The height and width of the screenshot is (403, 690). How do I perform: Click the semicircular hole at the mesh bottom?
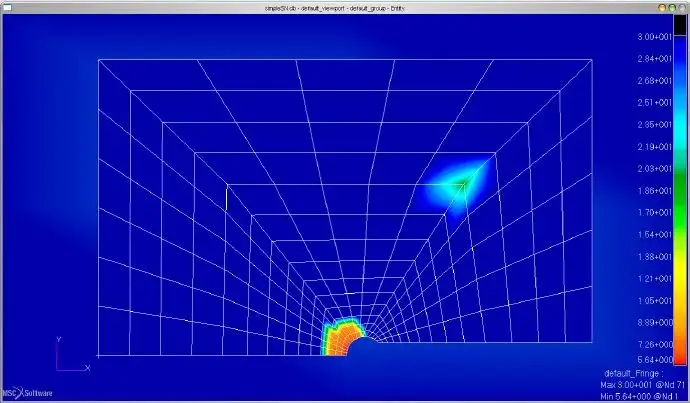pos(363,347)
